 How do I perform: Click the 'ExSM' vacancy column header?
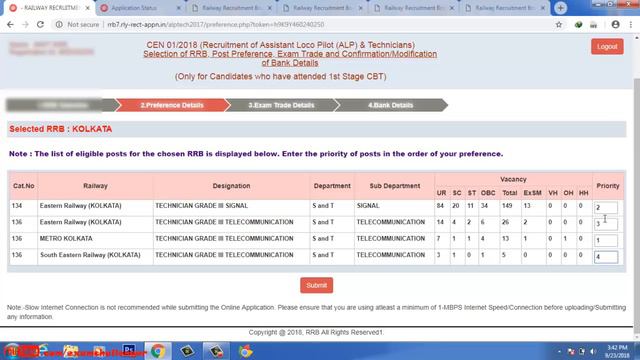click(x=532, y=193)
